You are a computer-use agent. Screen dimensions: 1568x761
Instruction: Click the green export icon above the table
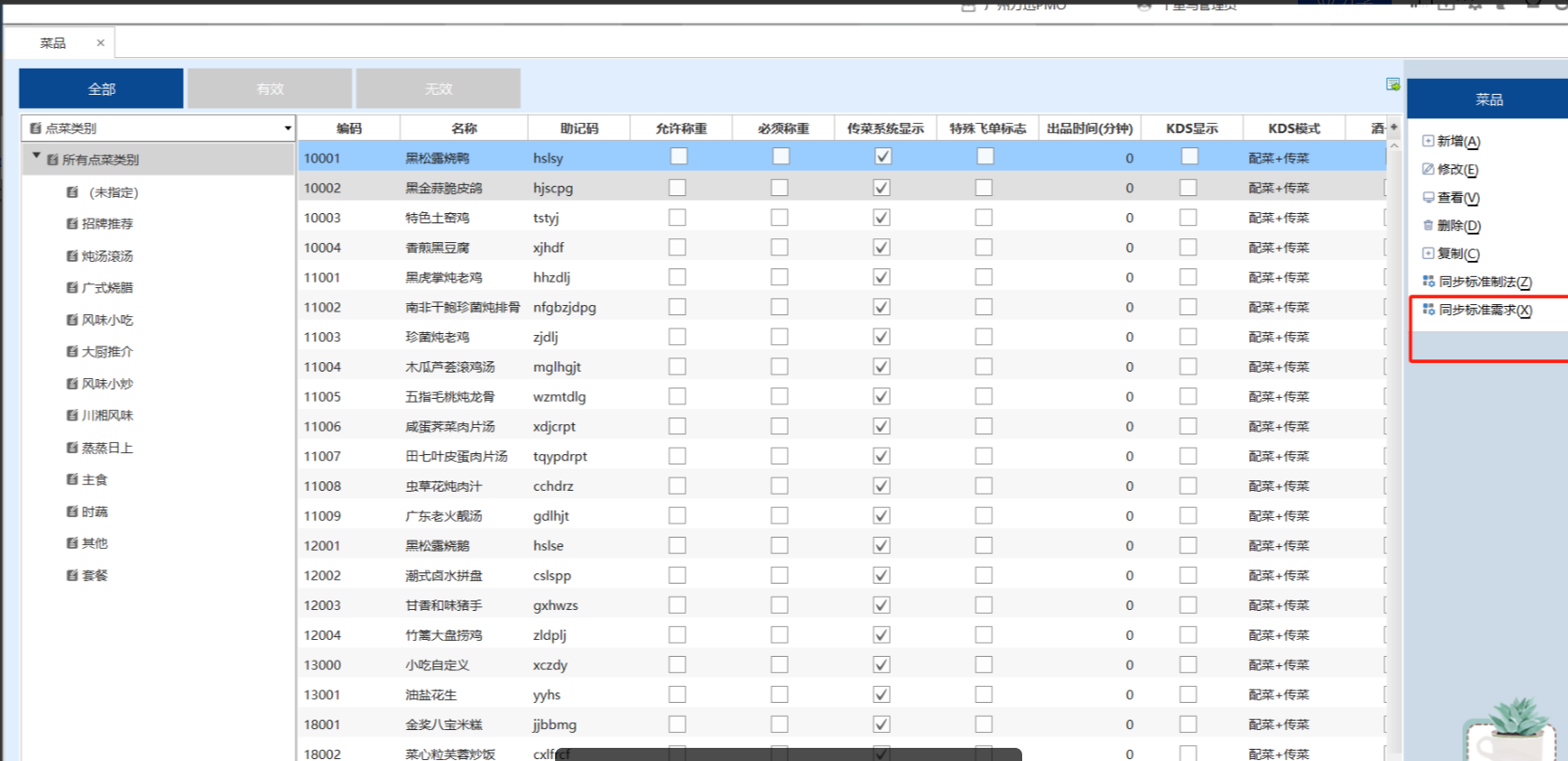[x=1393, y=84]
